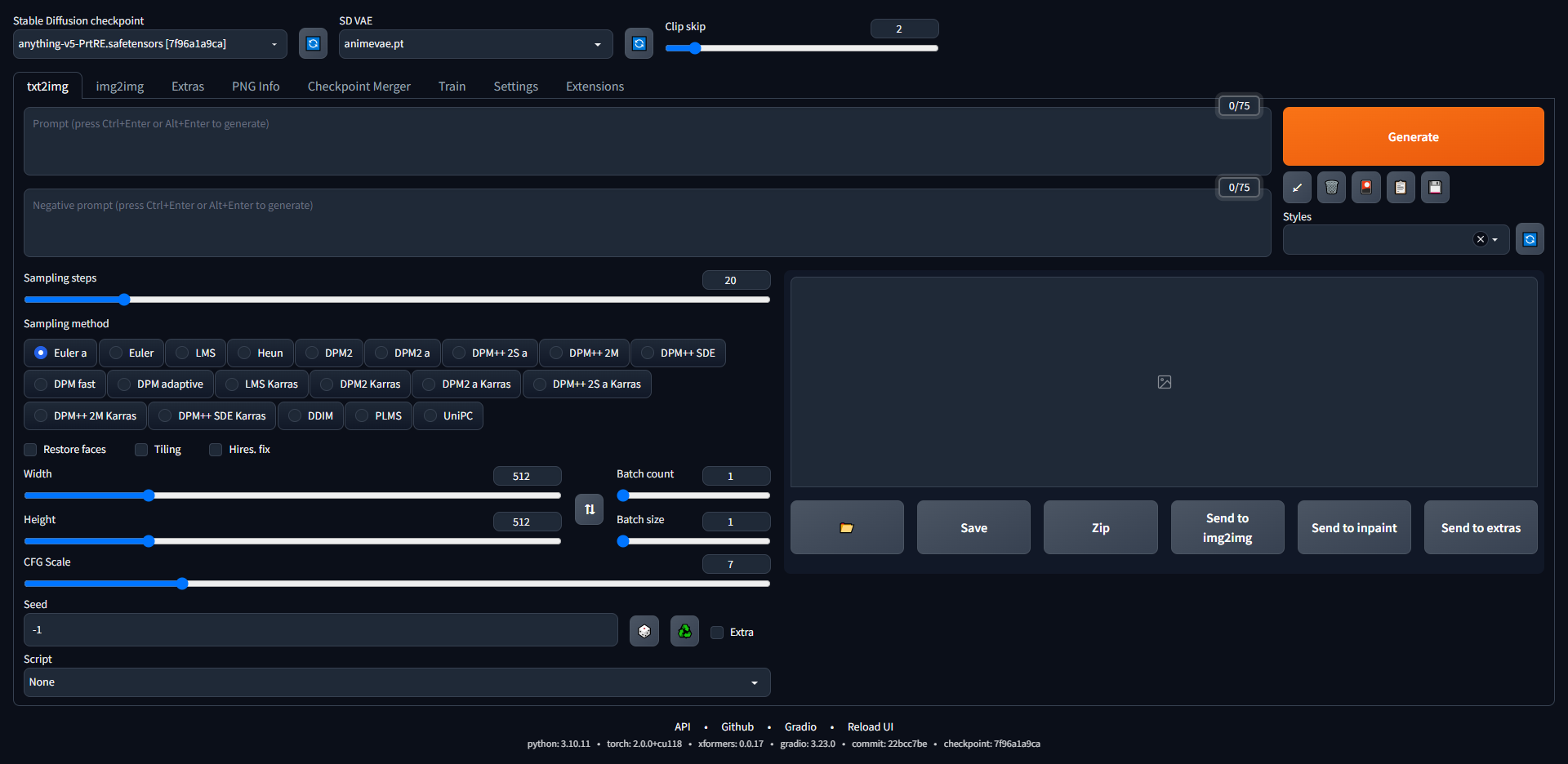Open the PNG Info tab
The height and width of the screenshot is (764, 1568).
tap(256, 86)
